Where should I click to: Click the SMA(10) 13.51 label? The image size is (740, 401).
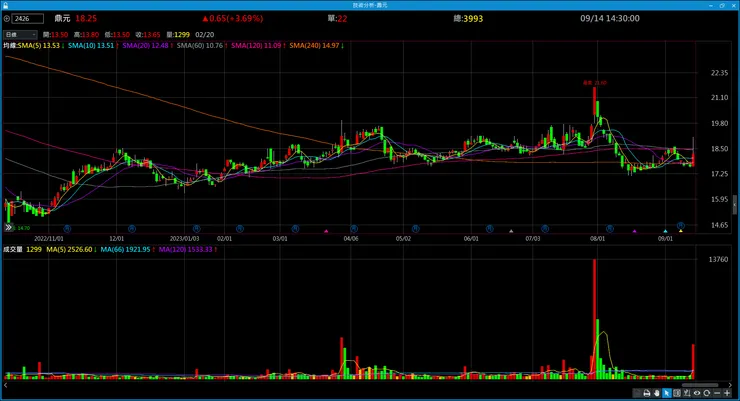[x=92, y=46]
